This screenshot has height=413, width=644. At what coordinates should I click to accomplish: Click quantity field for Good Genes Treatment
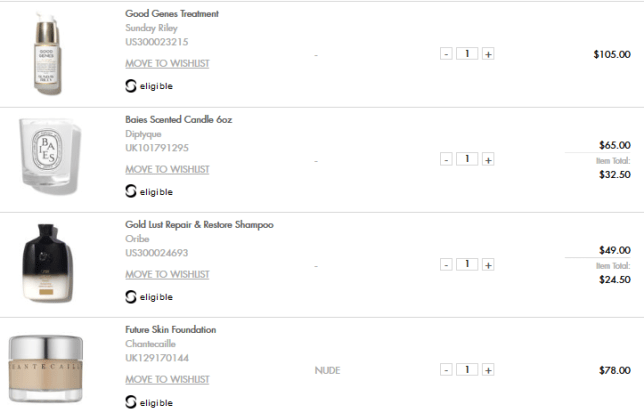click(x=467, y=54)
